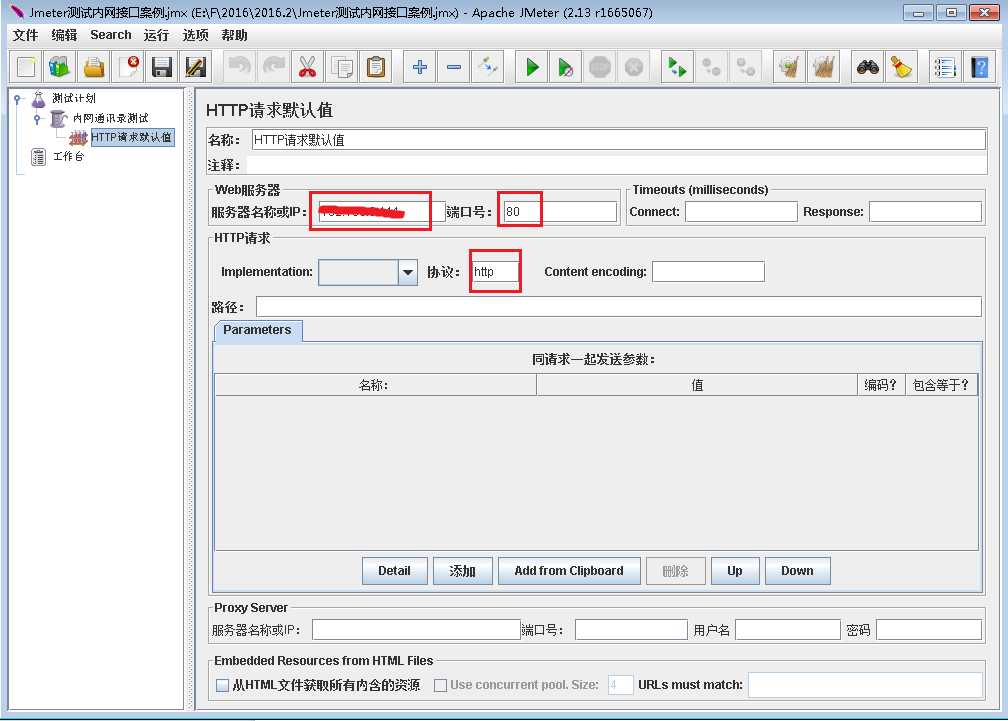Click the Open file folder icon
The image size is (1008, 721).
click(94, 66)
